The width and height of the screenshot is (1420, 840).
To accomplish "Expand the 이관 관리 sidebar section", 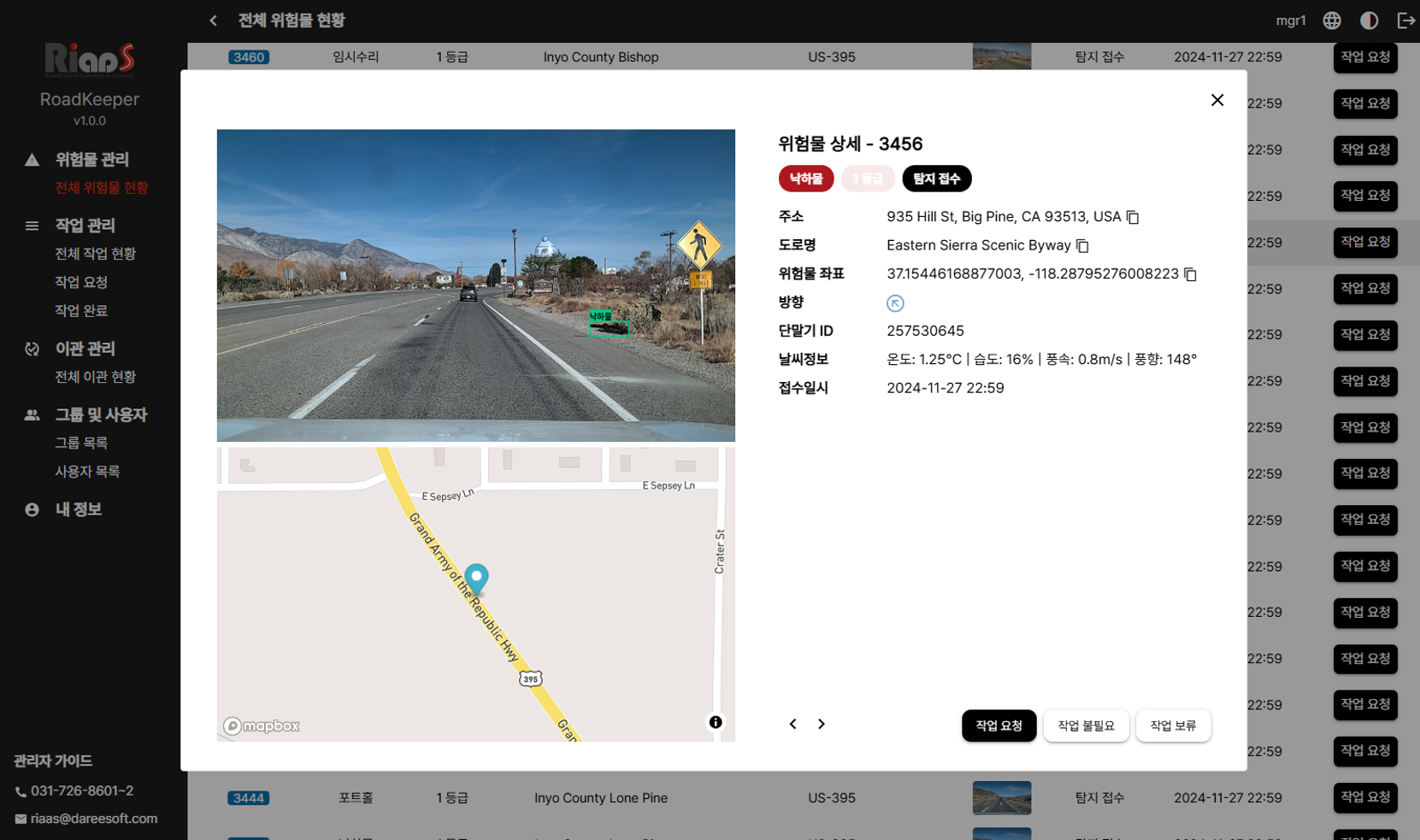I will [85, 349].
